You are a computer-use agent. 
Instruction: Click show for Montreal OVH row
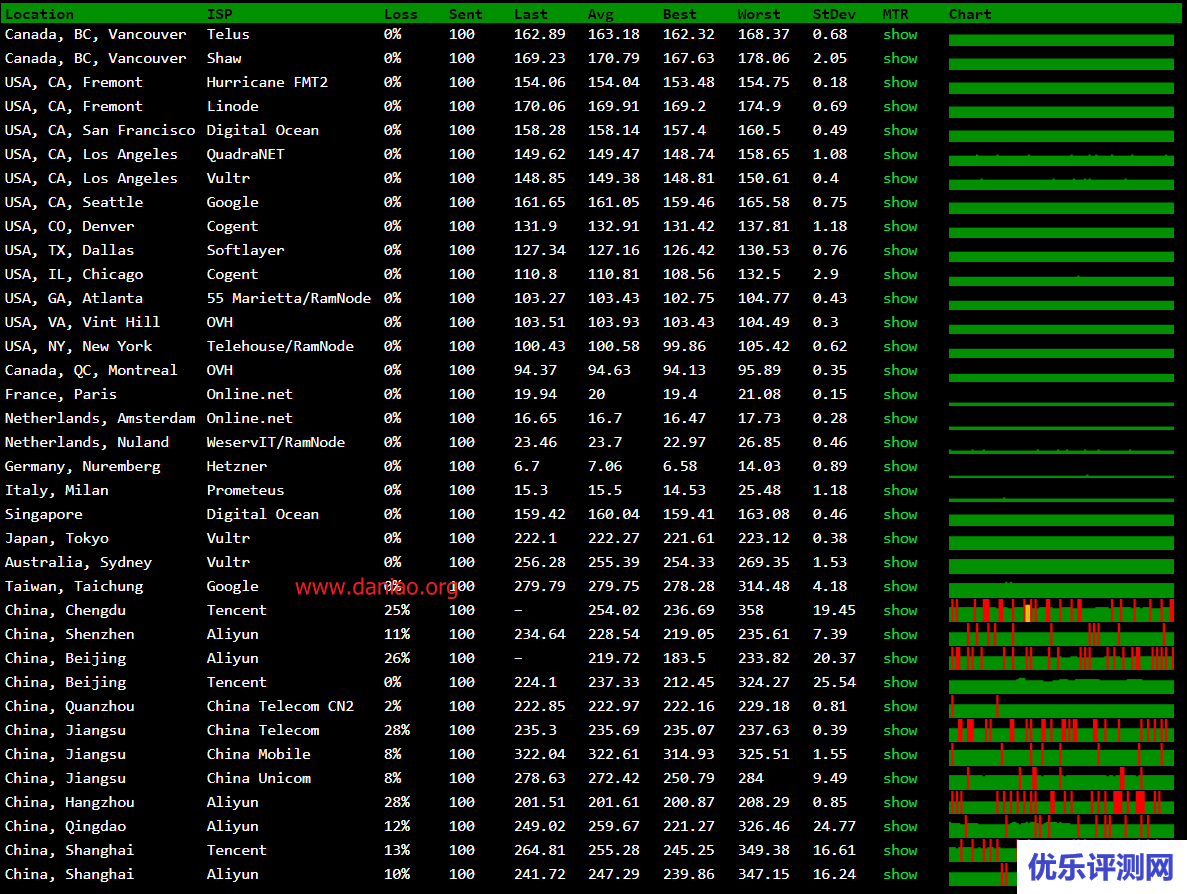click(x=900, y=370)
